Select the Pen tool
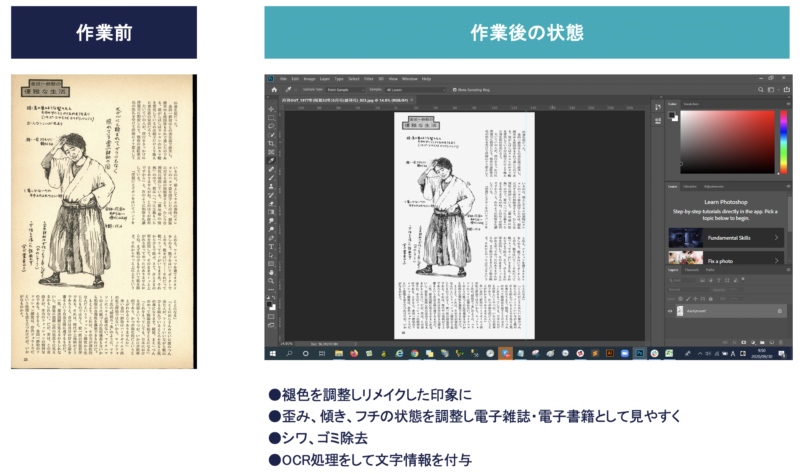The height and width of the screenshot is (474, 800). (x=271, y=238)
